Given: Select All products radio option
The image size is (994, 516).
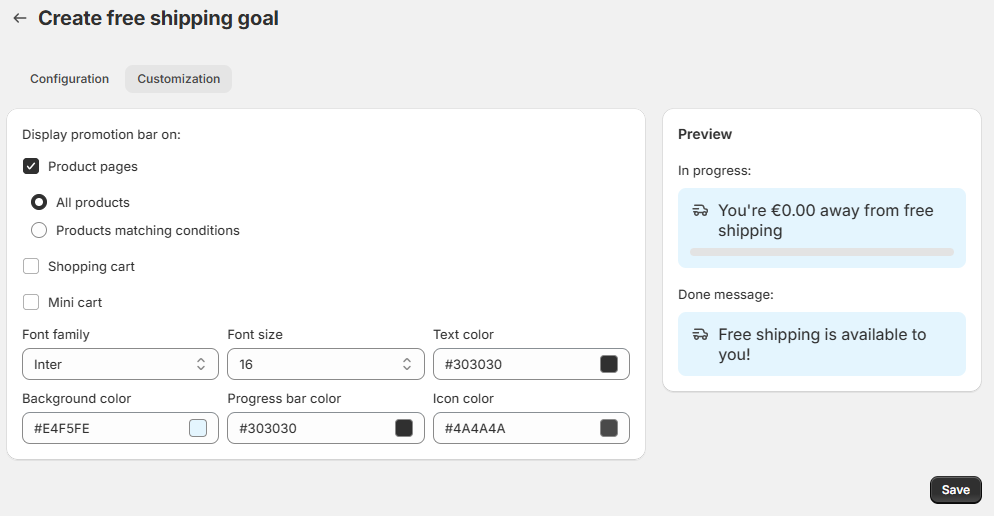Looking at the screenshot, I should tap(39, 203).
